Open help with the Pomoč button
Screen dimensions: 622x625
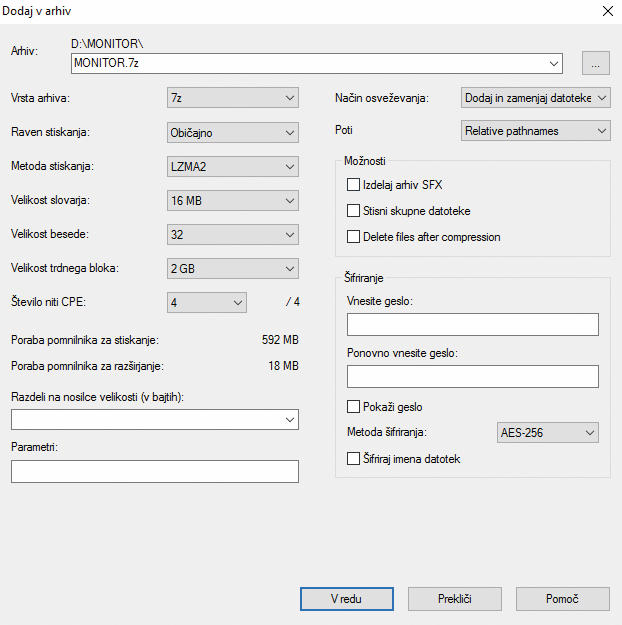coord(563,599)
